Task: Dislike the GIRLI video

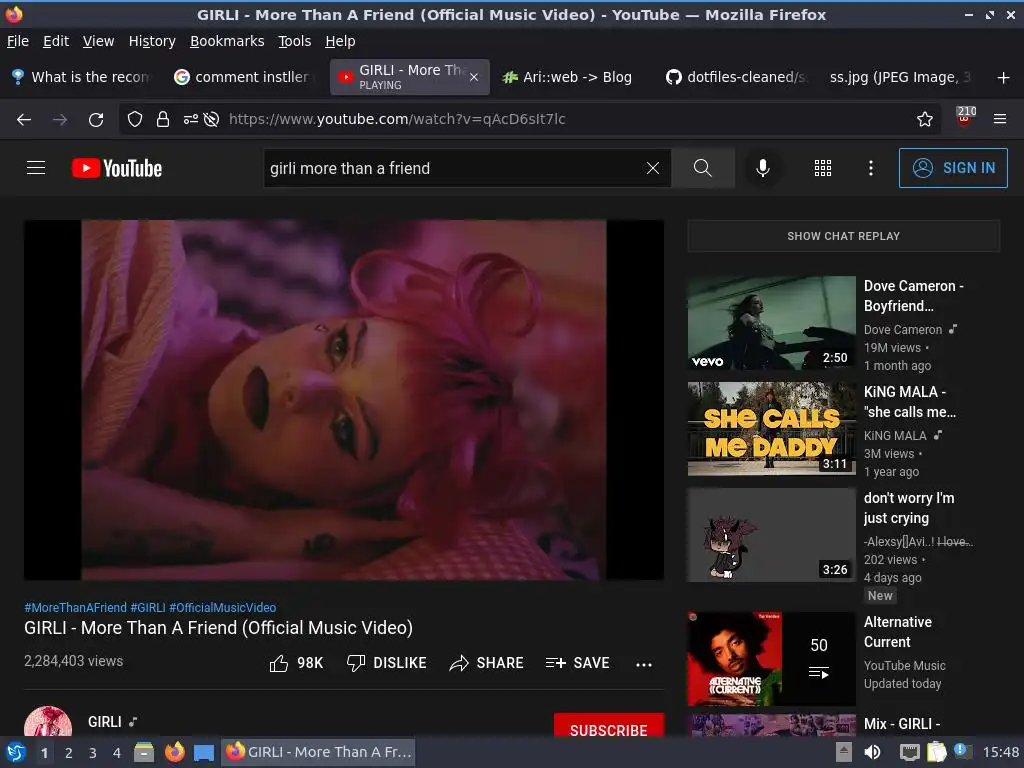Action: pos(386,663)
